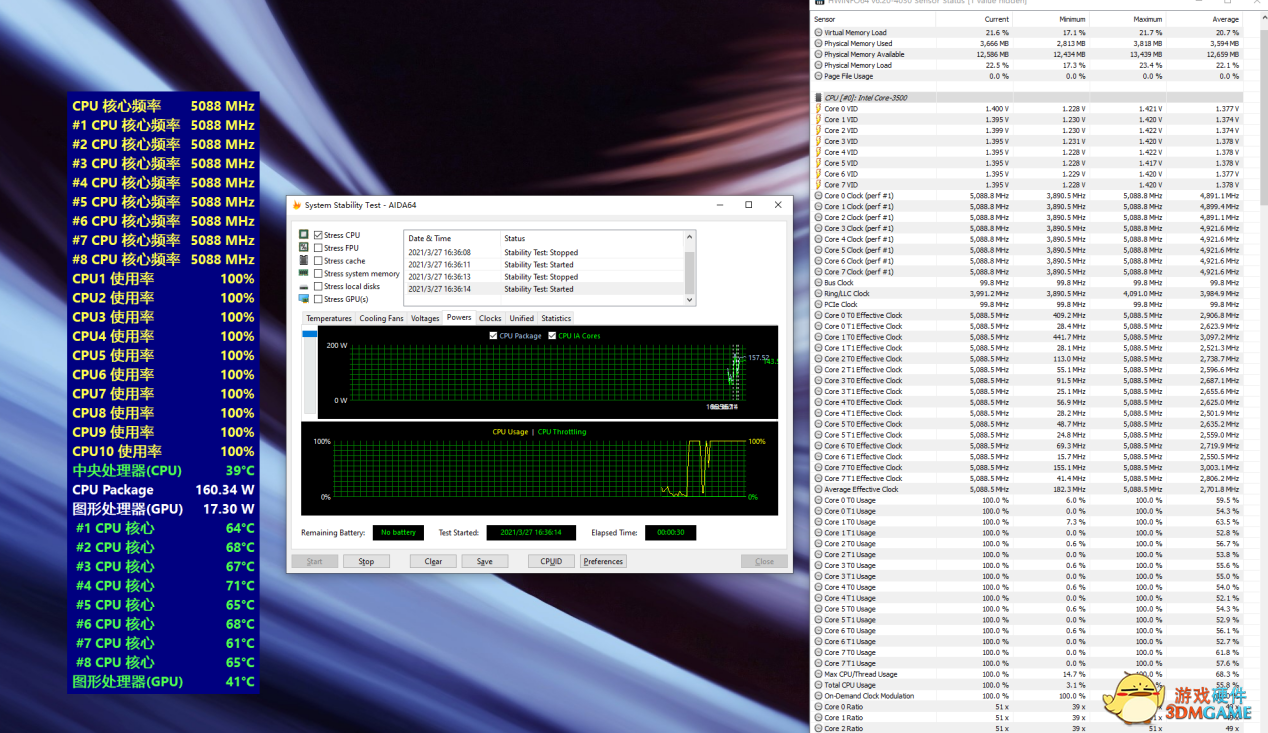1268x733 pixels.
Task: Click the Status column header in the log
Action: (592, 238)
